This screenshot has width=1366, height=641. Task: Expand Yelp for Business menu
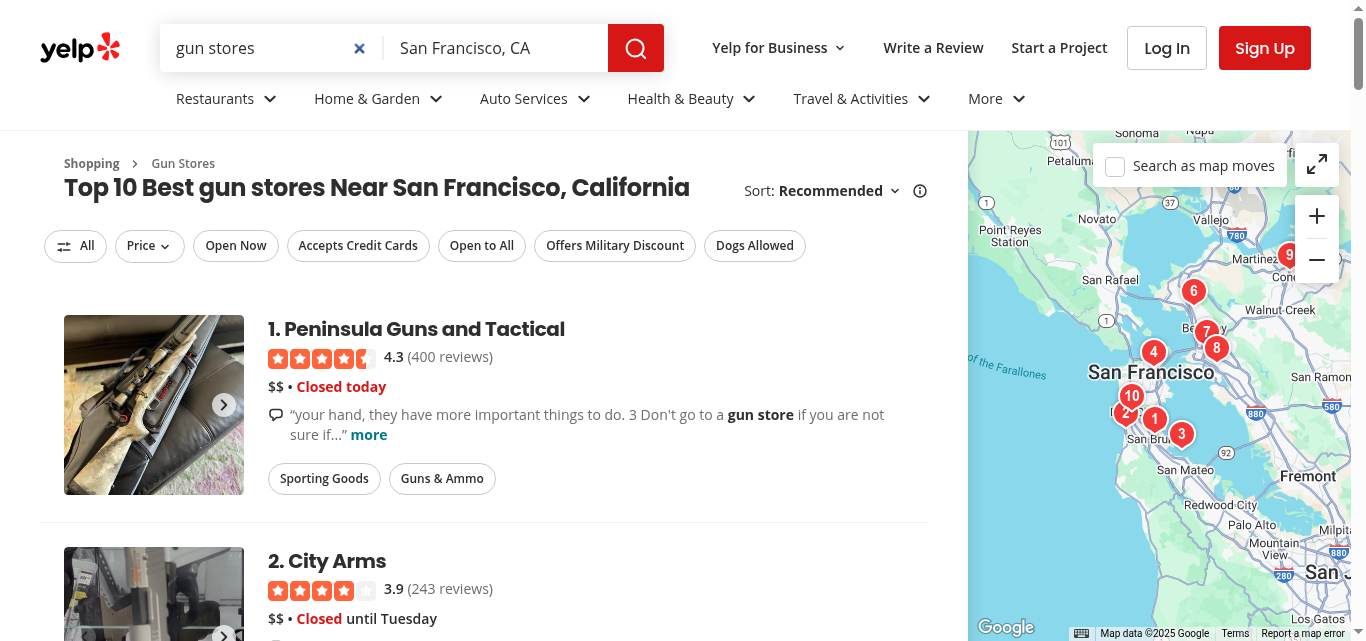pos(779,48)
